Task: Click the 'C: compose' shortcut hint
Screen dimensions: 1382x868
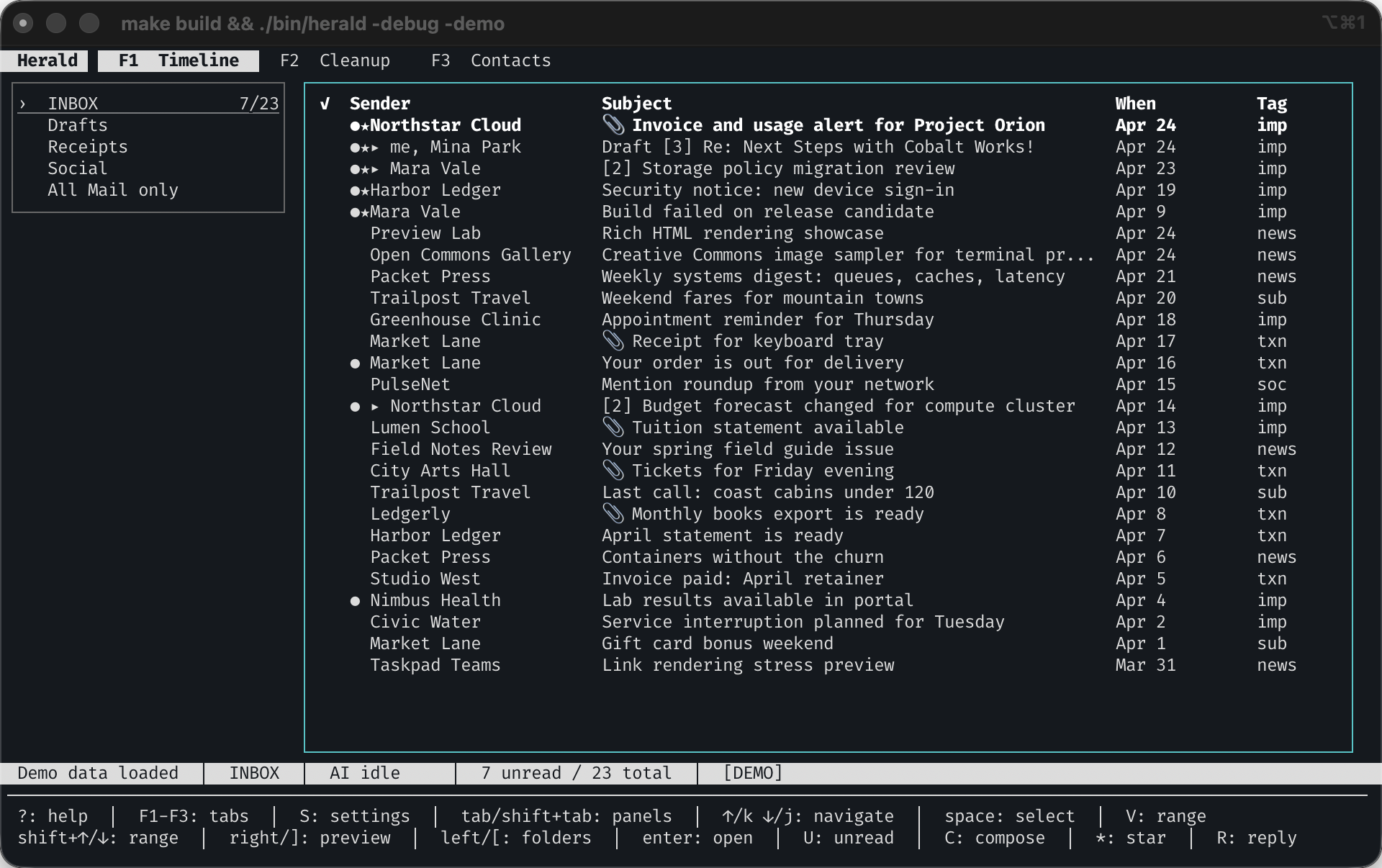Action: 995,838
